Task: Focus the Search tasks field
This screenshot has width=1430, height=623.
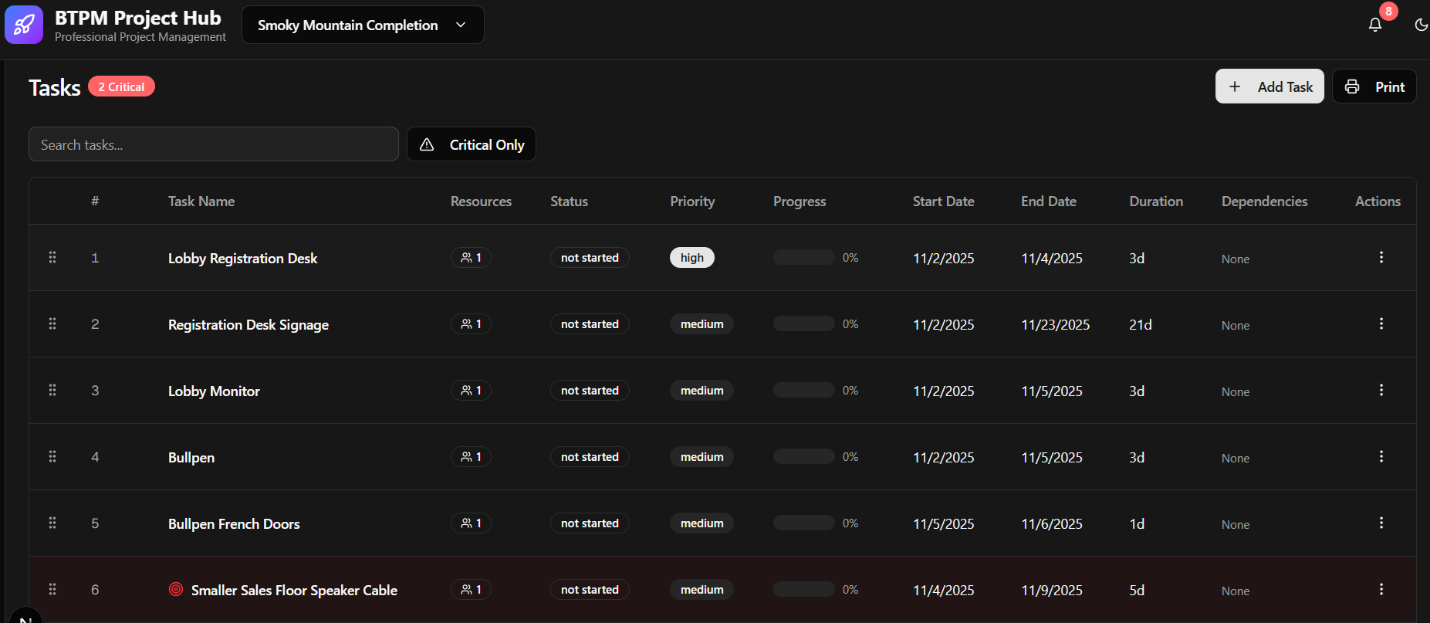Action: pos(214,145)
